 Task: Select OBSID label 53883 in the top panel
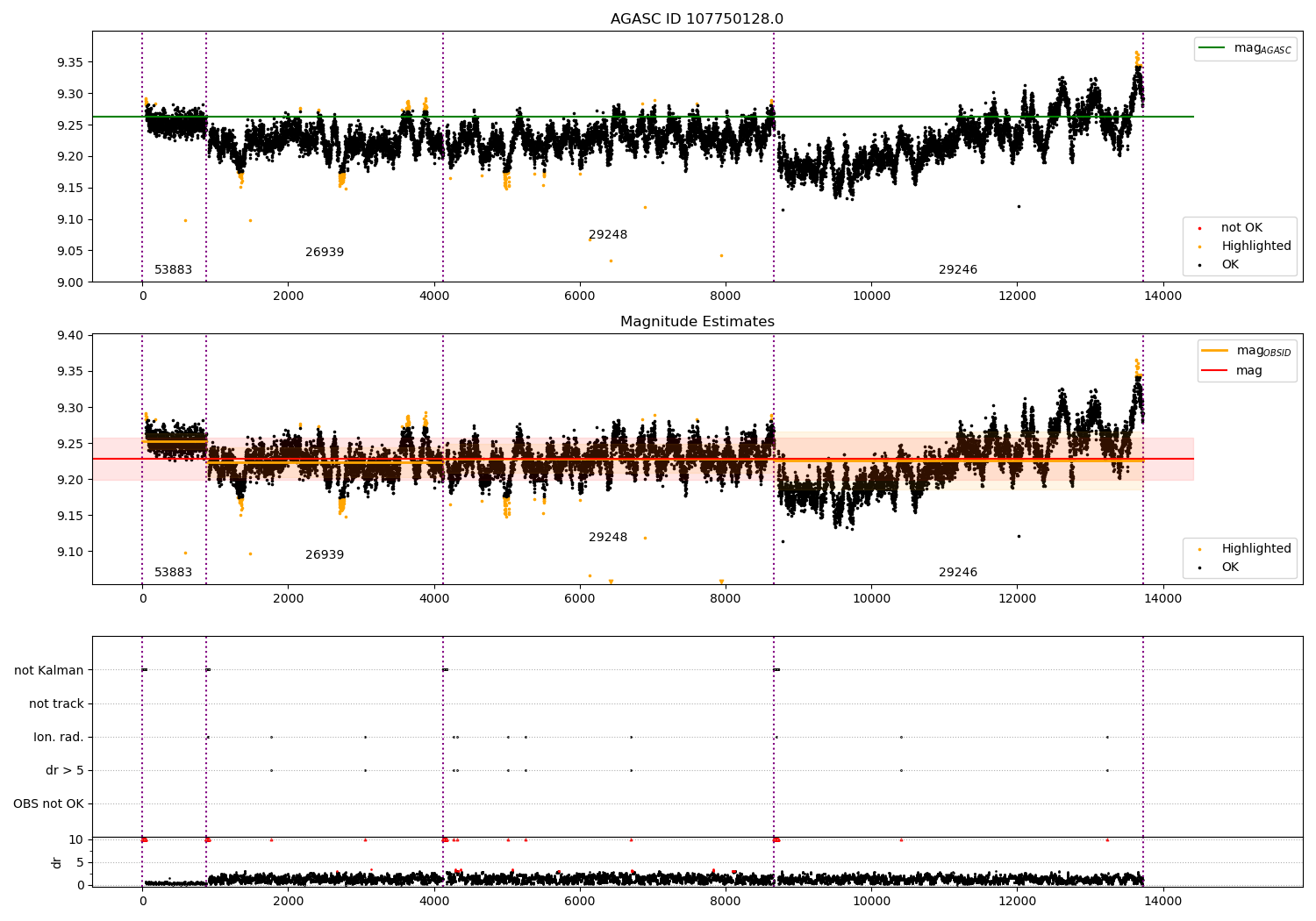point(173,269)
